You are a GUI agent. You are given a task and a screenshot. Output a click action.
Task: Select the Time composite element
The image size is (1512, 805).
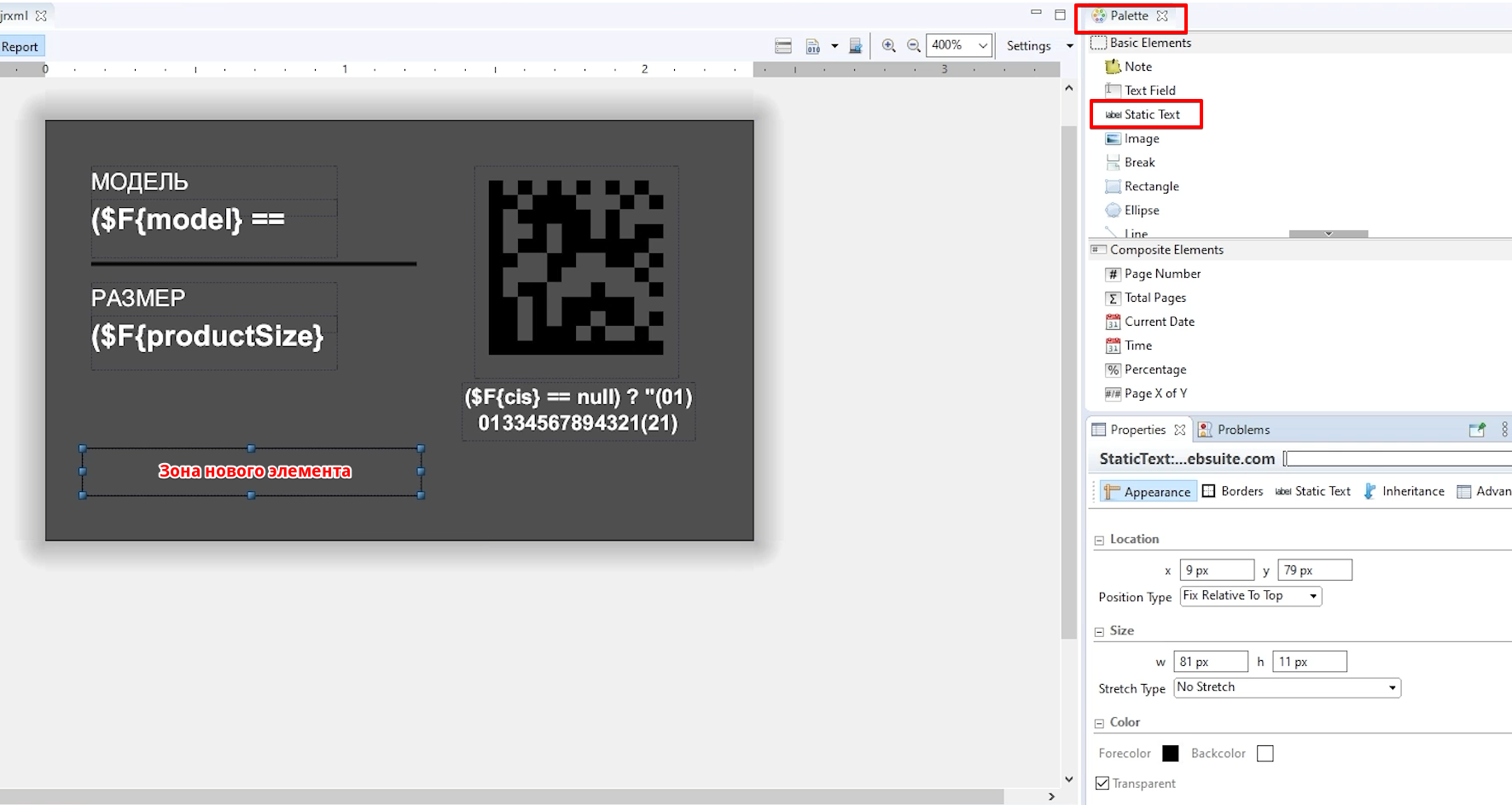[x=1129, y=345]
